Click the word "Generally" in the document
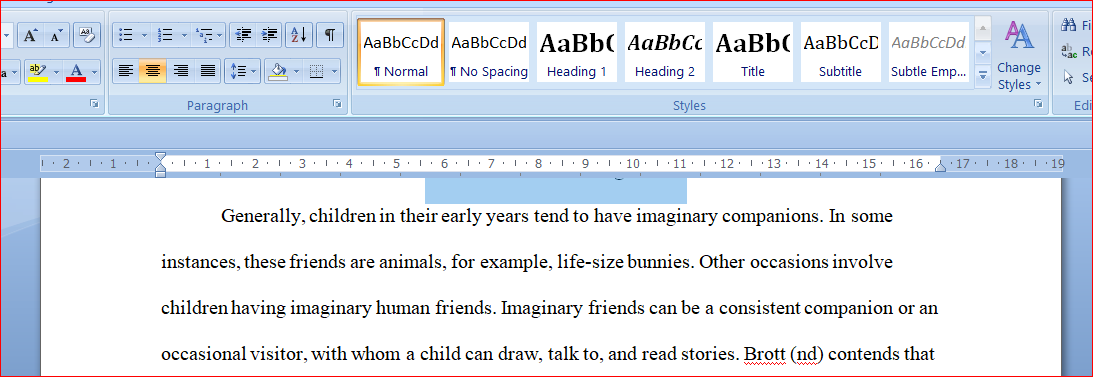The image size is (1093, 377). (262, 217)
